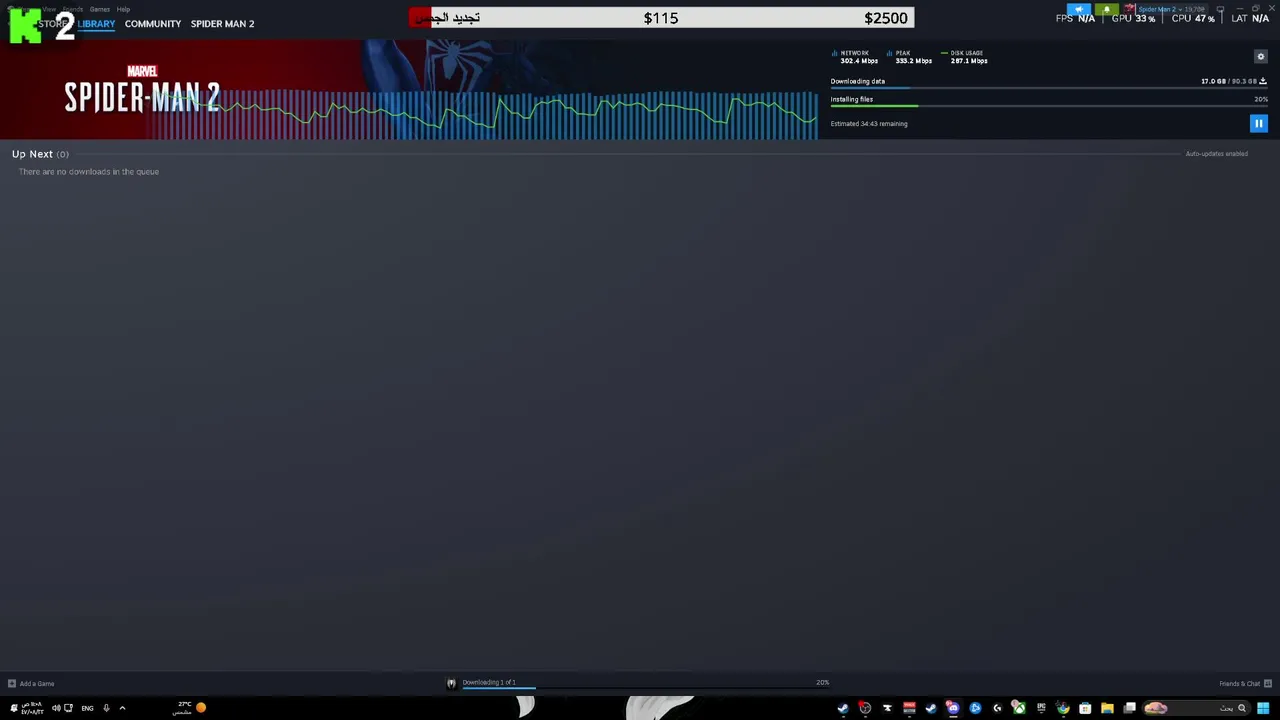Open the Help menu

coord(123,9)
